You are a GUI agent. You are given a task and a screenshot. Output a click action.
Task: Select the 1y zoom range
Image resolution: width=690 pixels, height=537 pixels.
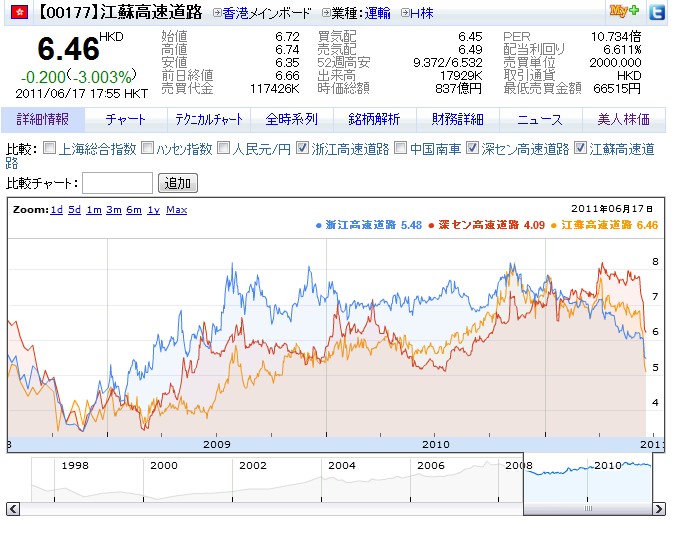pos(153,210)
